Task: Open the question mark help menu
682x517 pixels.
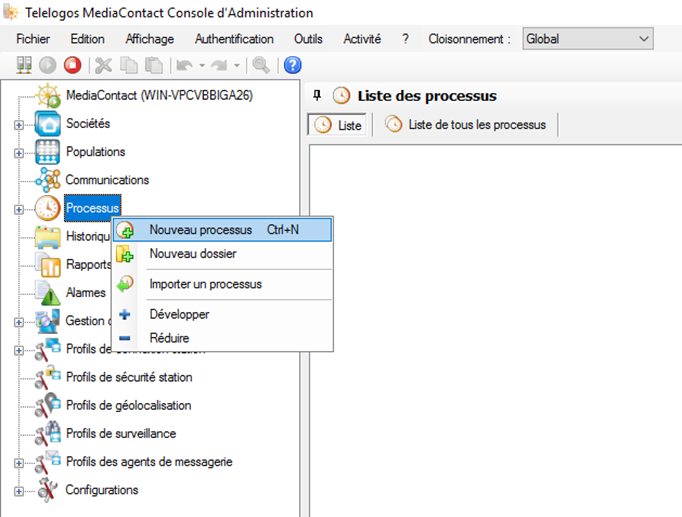Action: tap(405, 39)
